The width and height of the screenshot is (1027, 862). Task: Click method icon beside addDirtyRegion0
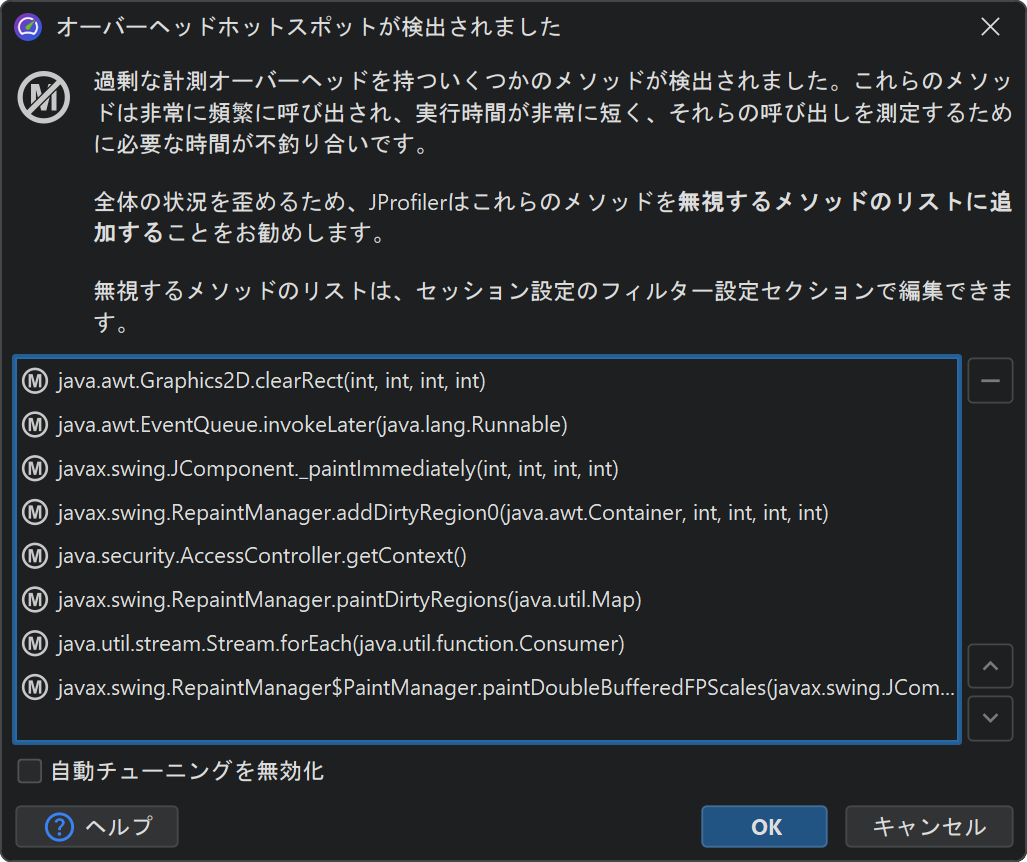(35, 512)
